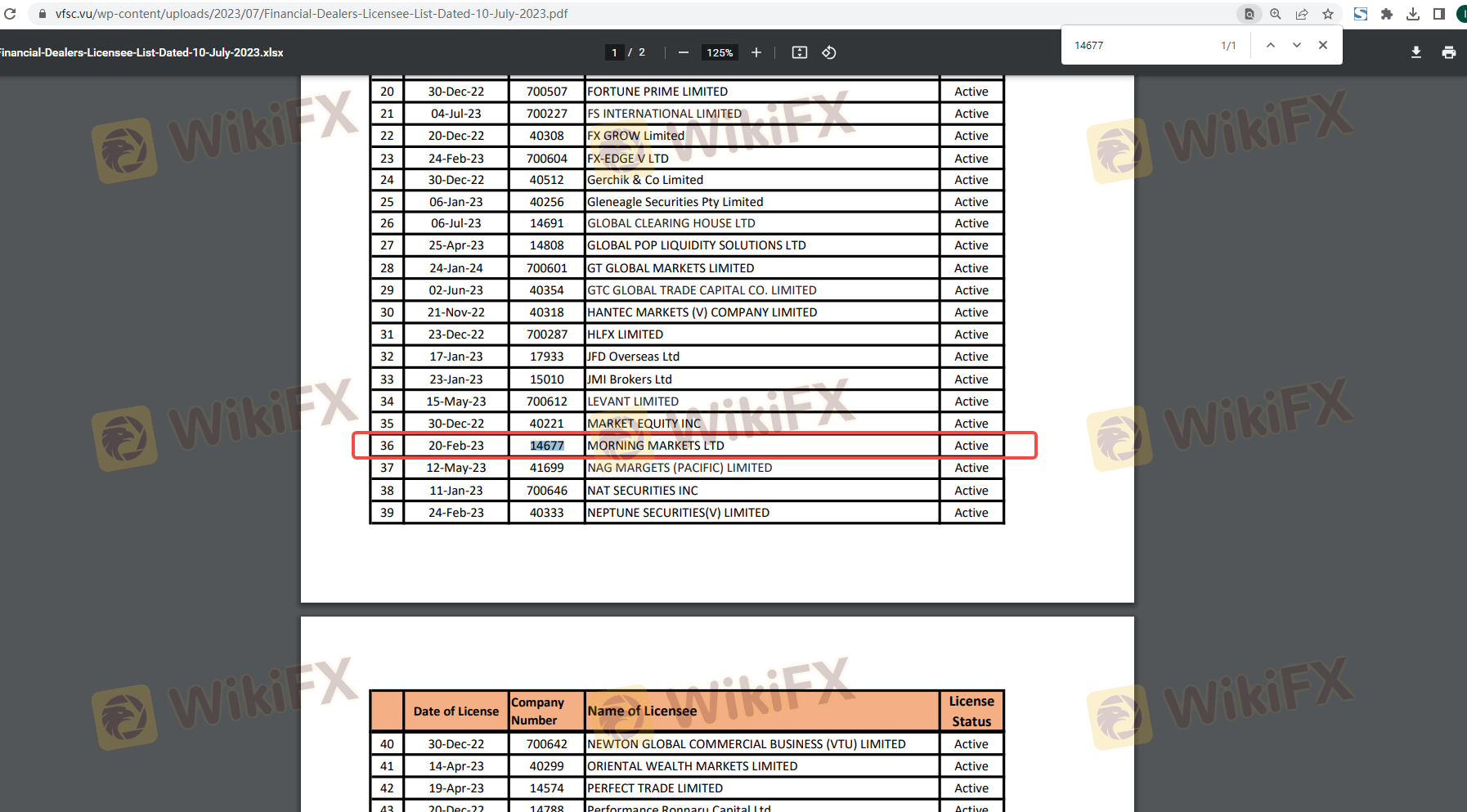1467x812 pixels.
Task: Close the find bar
Action: (1323, 46)
